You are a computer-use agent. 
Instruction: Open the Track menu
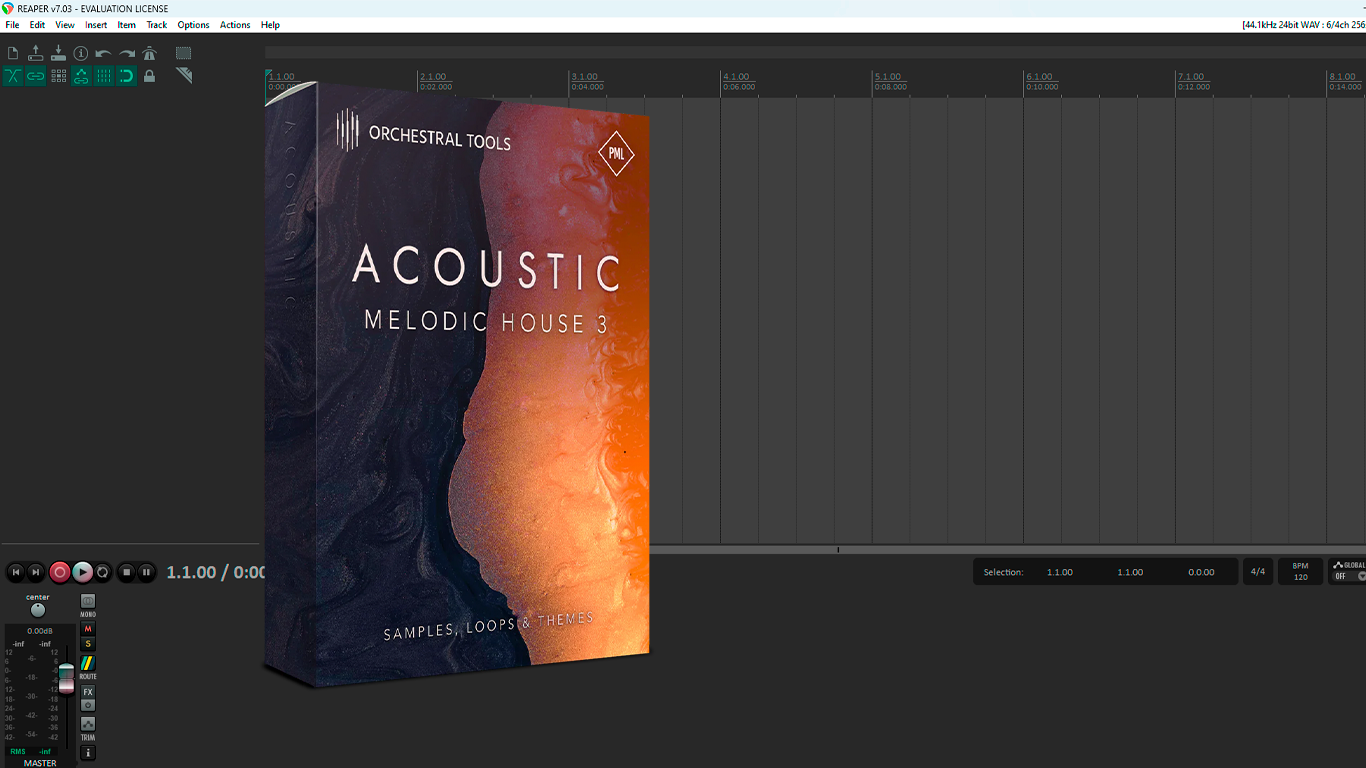157,25
